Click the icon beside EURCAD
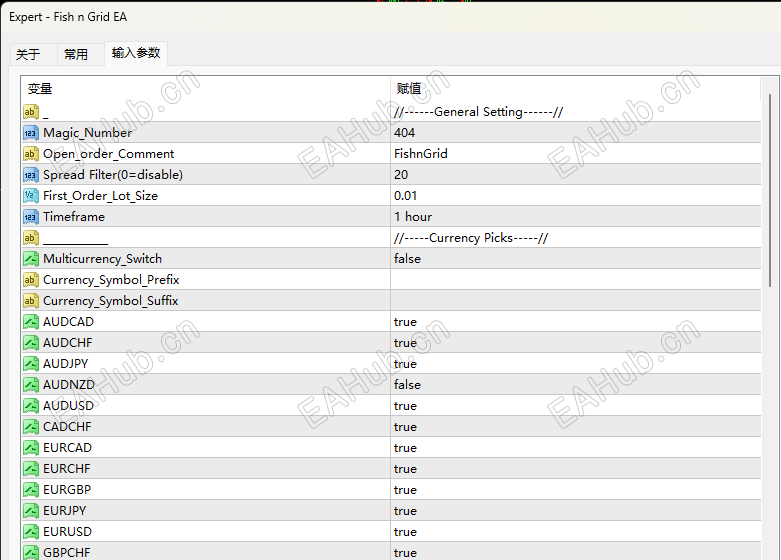The width and height of the screenshot is (781, 560). pos(31,448)
